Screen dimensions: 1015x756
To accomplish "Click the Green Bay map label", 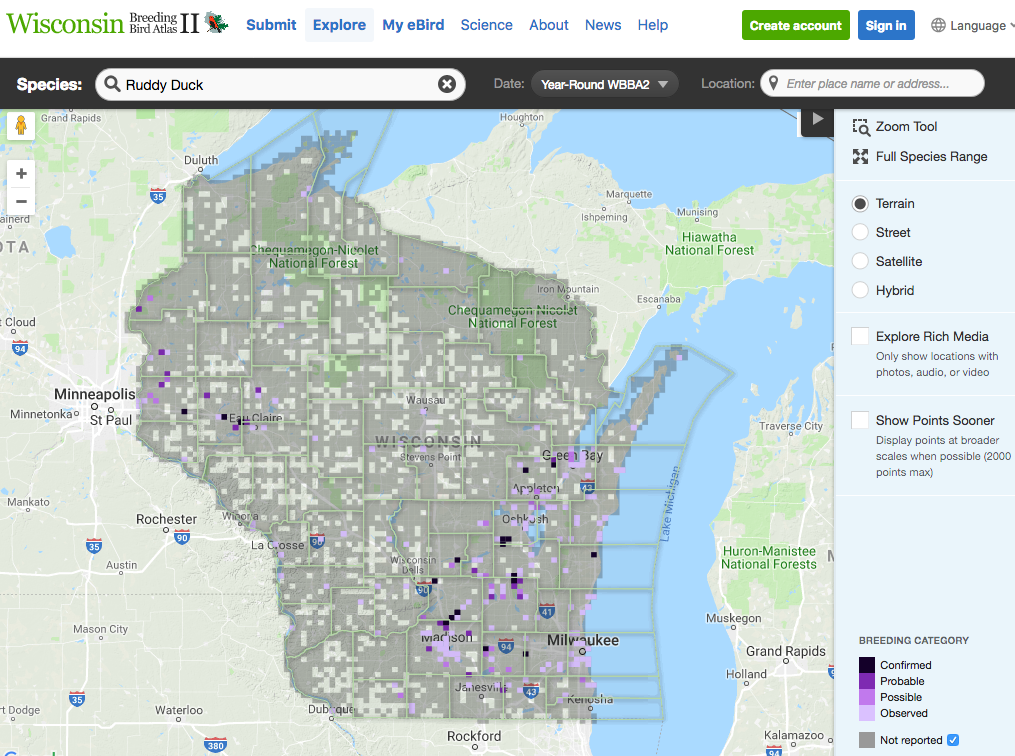I will 572,456.
